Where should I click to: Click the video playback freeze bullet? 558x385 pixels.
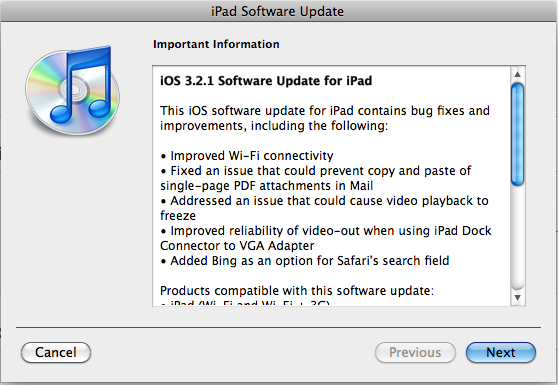(x=324, y=208)
